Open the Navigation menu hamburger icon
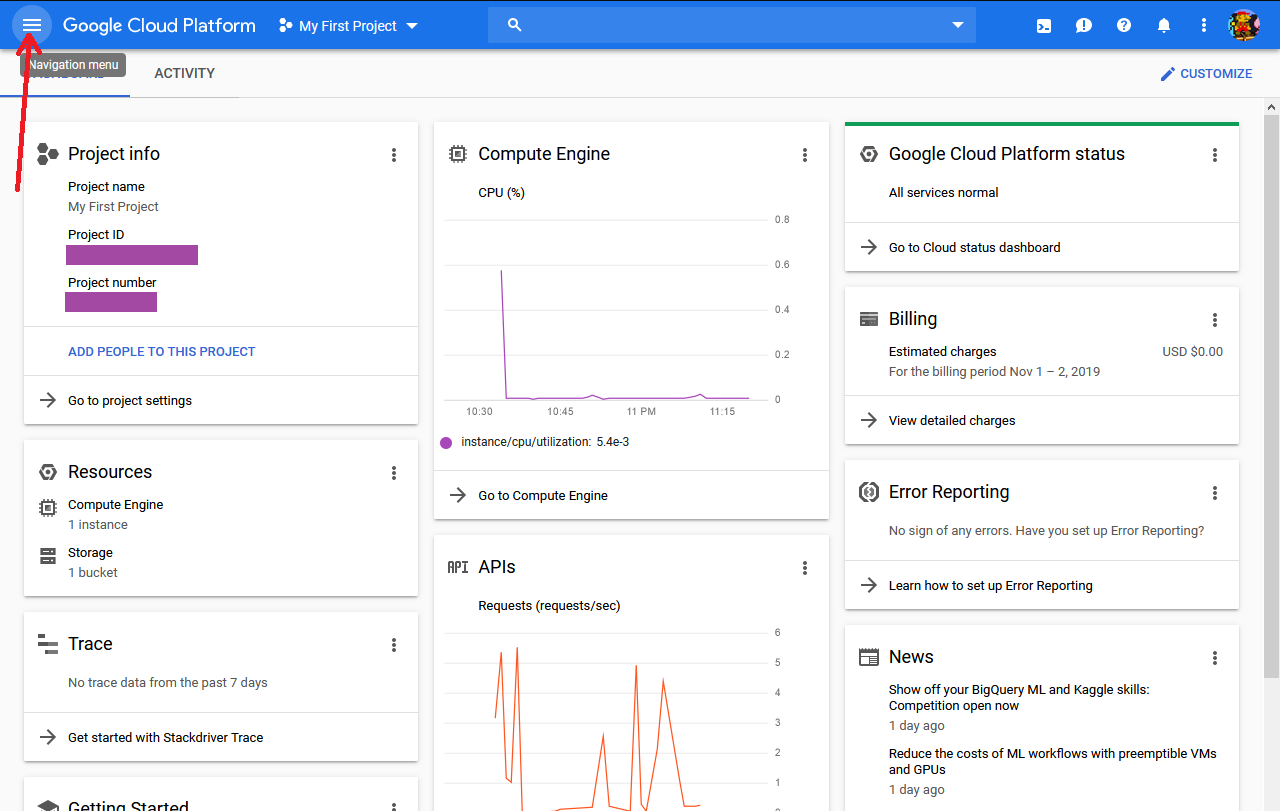The width and height of the screenshot is (1280, 811). click(32, 25)
